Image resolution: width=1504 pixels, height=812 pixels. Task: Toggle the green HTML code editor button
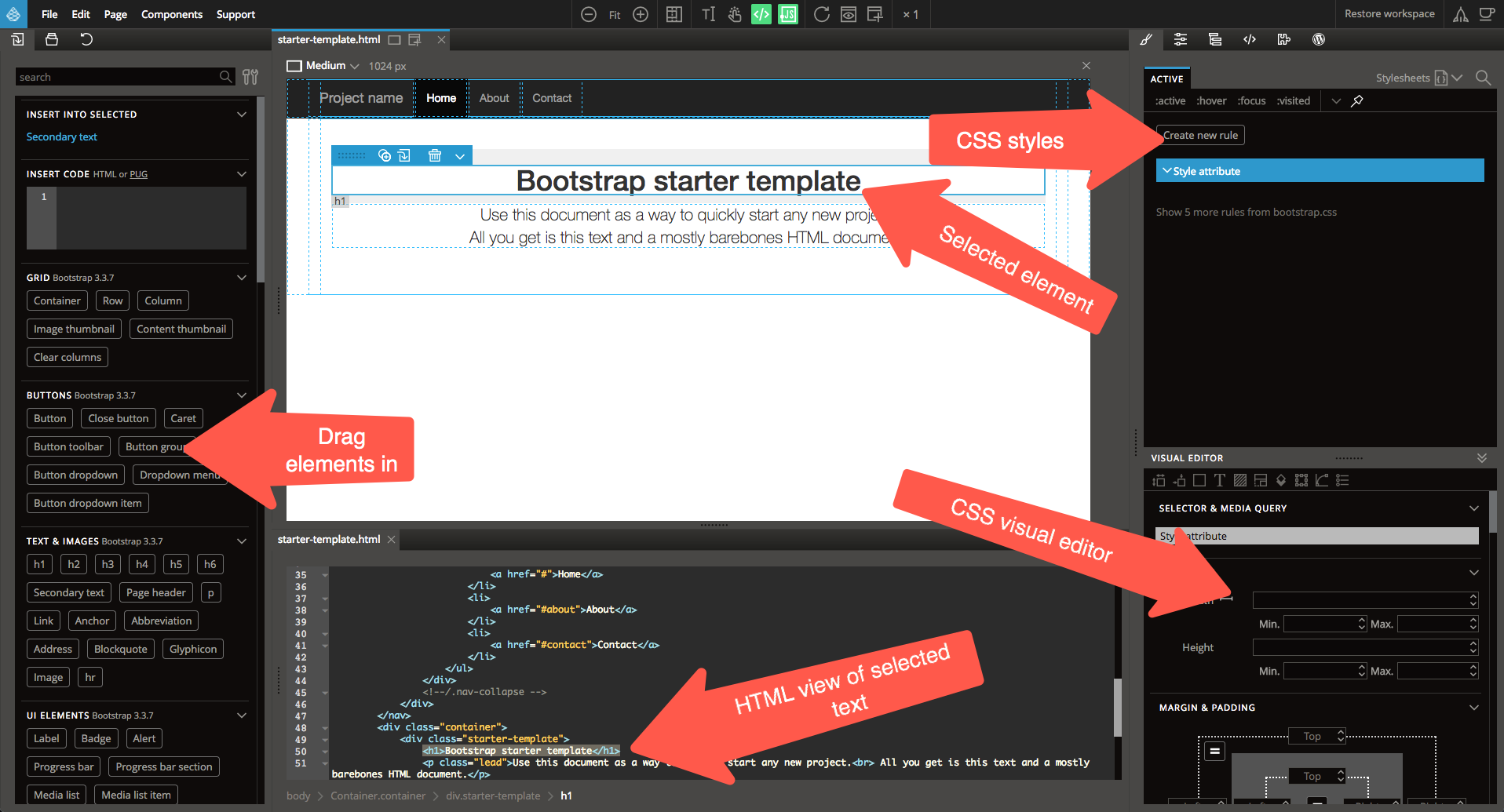pos(761,14)
